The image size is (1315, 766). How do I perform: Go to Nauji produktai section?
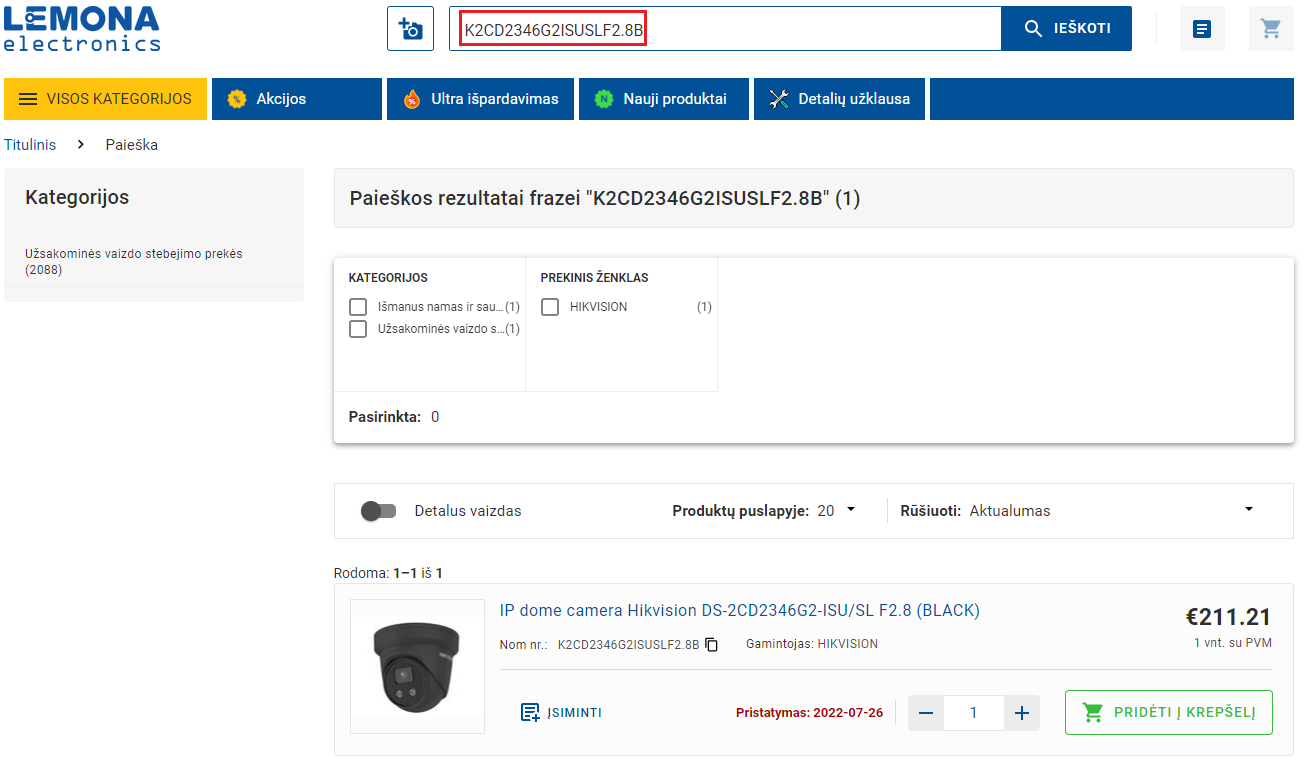(663, 99)
